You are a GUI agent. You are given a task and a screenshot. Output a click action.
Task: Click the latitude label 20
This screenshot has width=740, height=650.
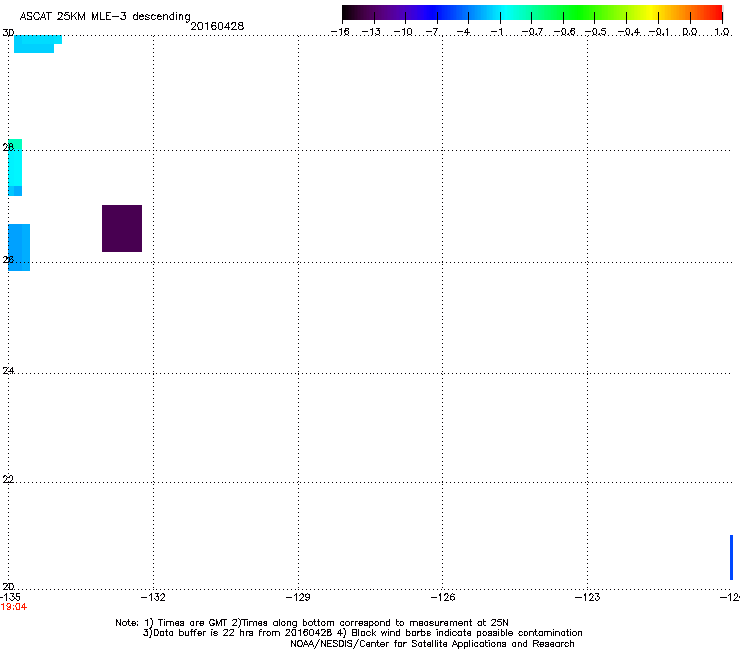click(8, 586)
